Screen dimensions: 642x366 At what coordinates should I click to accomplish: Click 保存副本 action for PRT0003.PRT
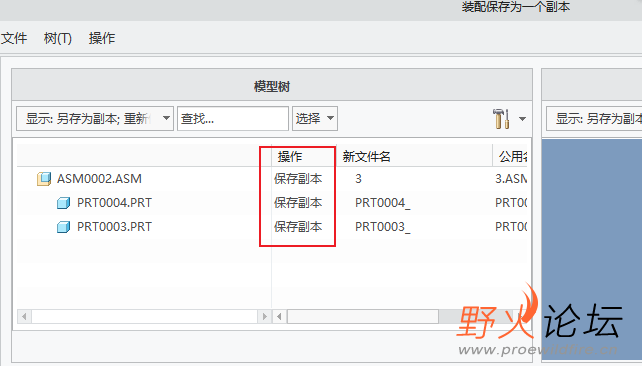tap(298, 227)
